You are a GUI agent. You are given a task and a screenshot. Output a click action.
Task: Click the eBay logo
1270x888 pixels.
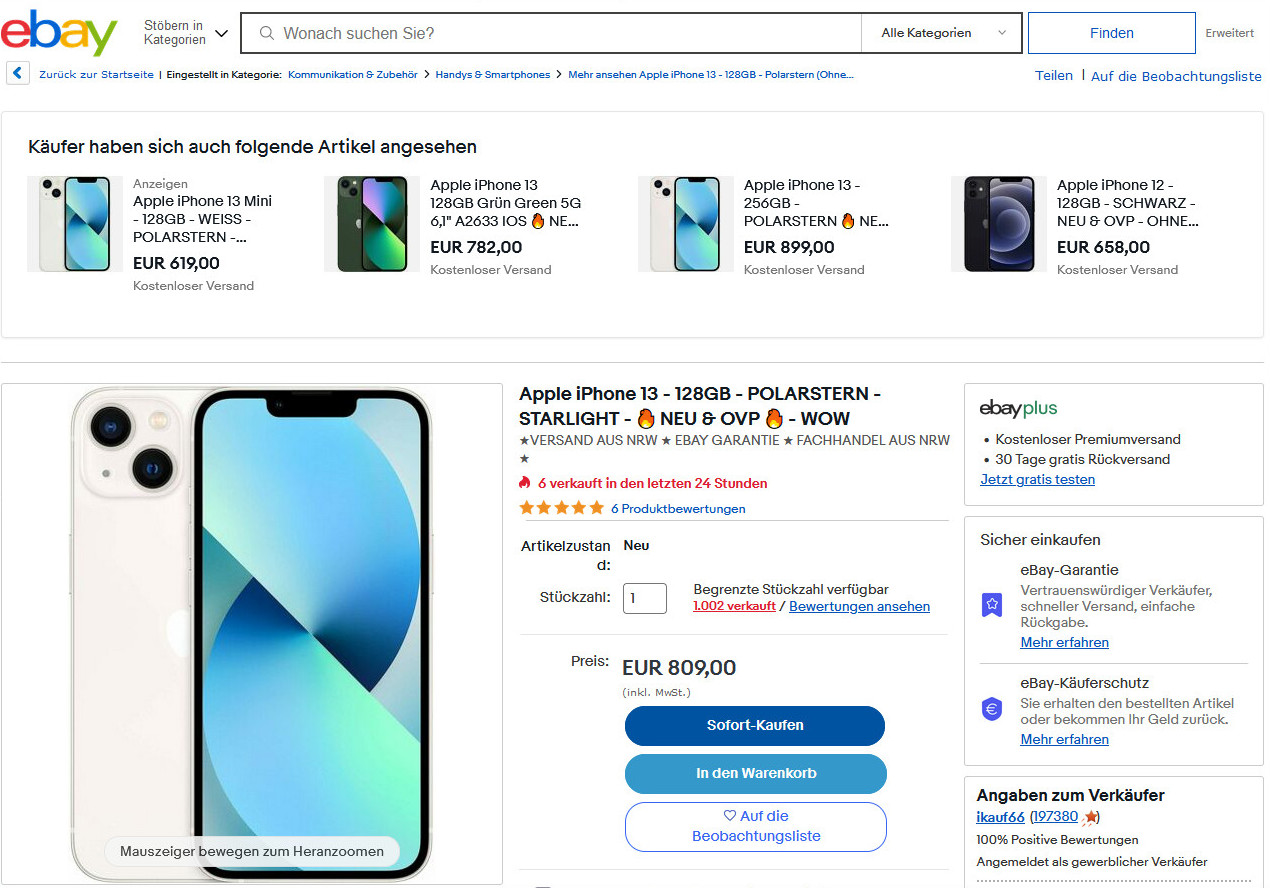pyautogui.click(x=59, y=33)
